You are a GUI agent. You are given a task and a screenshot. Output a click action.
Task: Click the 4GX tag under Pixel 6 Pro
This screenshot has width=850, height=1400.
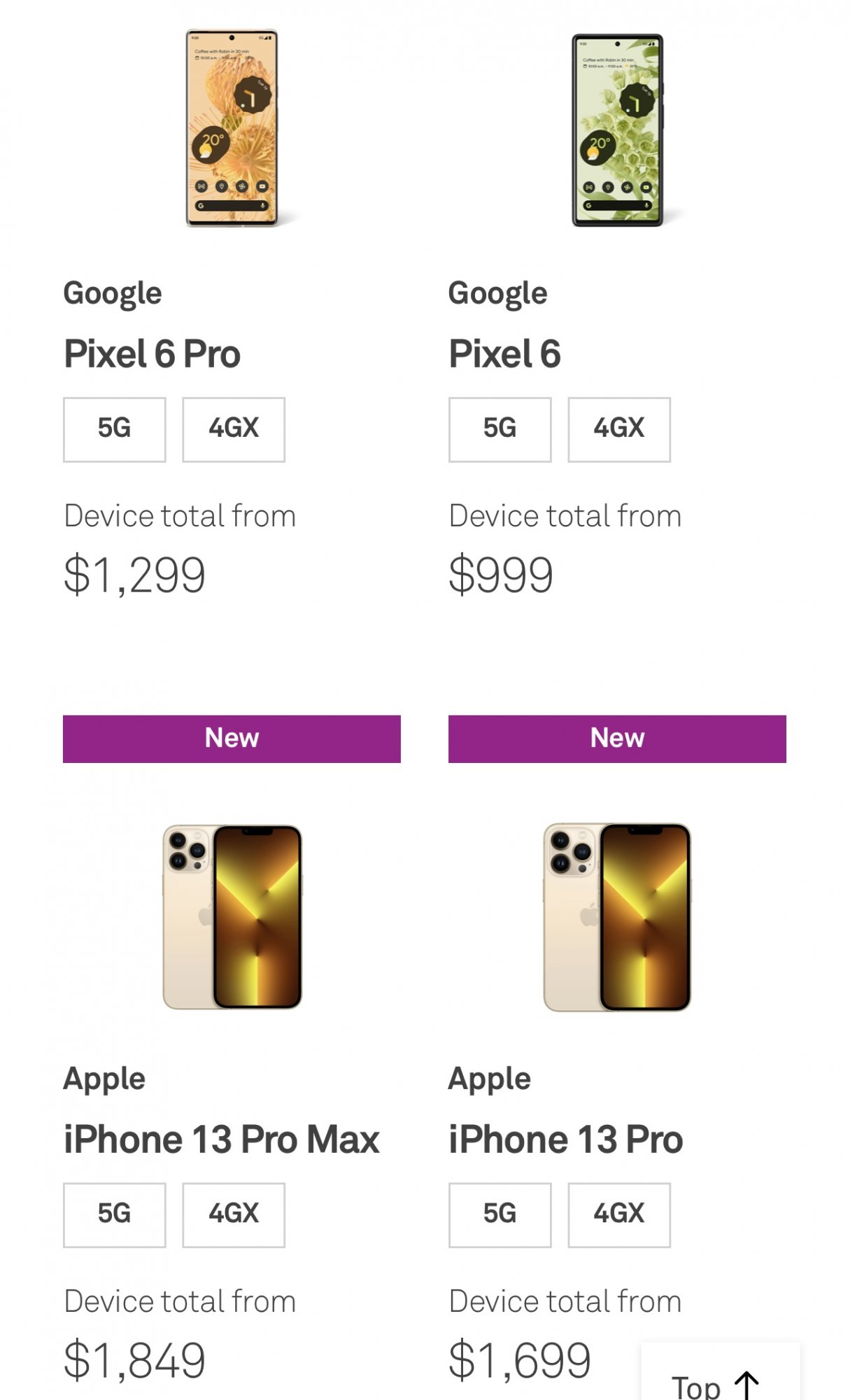234,429
